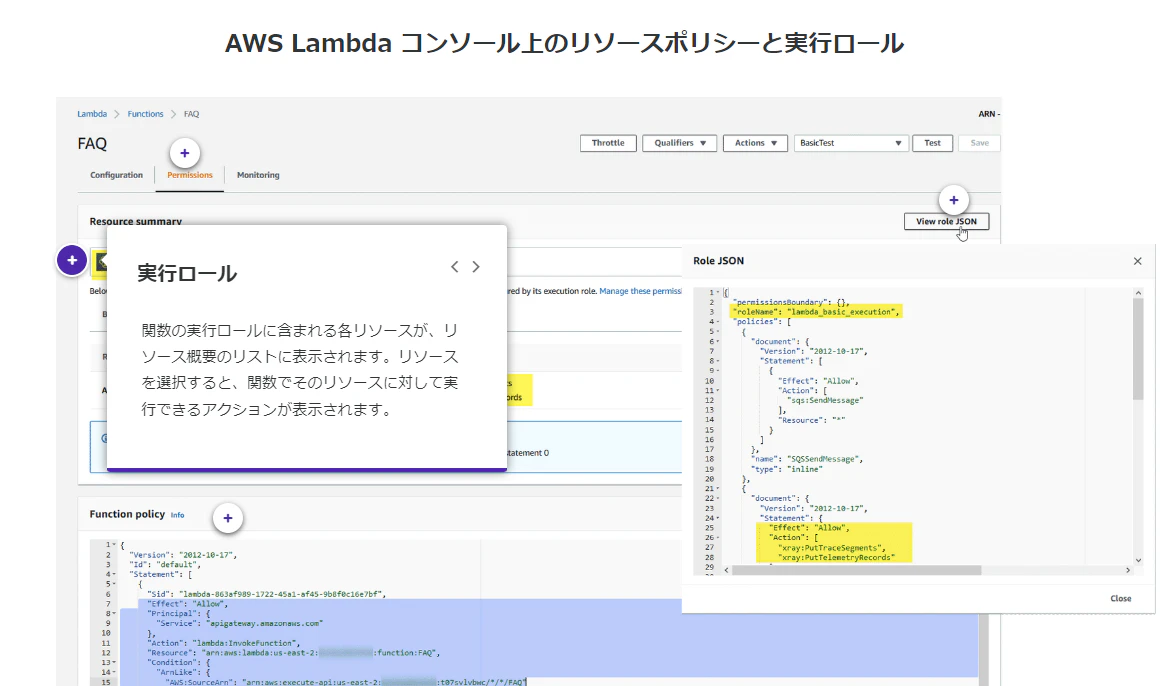Close the Role JSON panel with X
The image size is (1173, 686).
coord(1138,261)
